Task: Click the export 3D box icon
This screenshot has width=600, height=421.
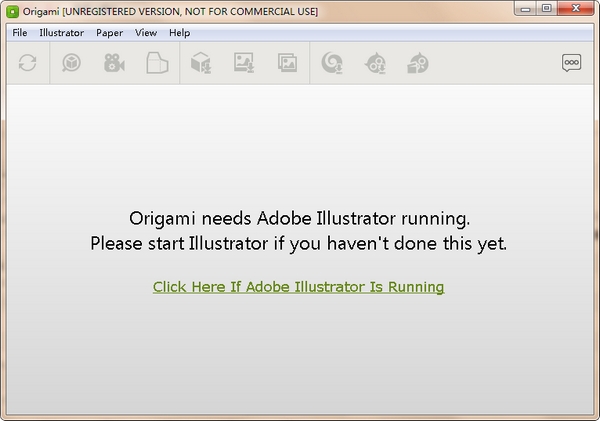Action: tap(201, 63)
